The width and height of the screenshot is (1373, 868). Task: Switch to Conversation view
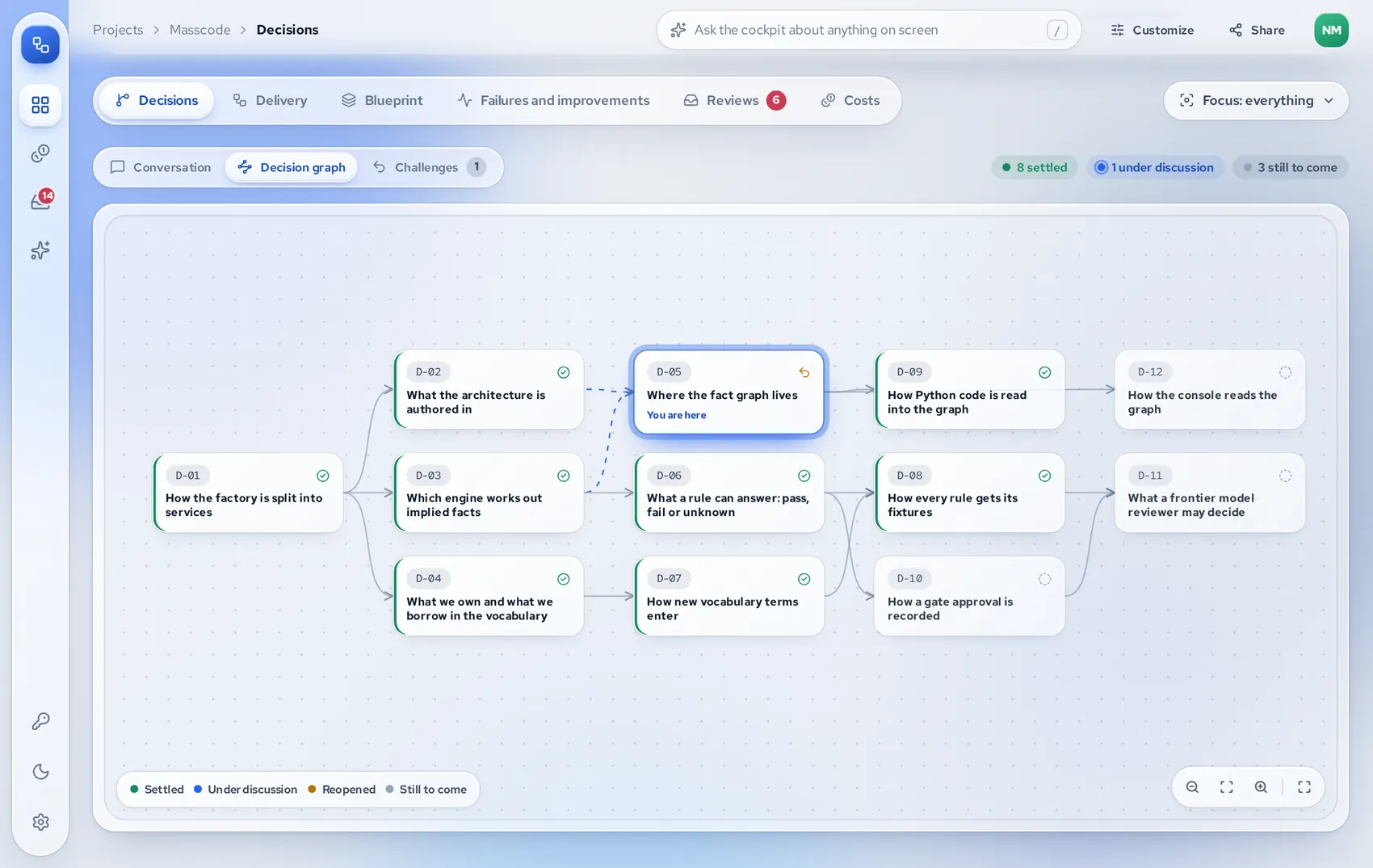tap(161, 167)
